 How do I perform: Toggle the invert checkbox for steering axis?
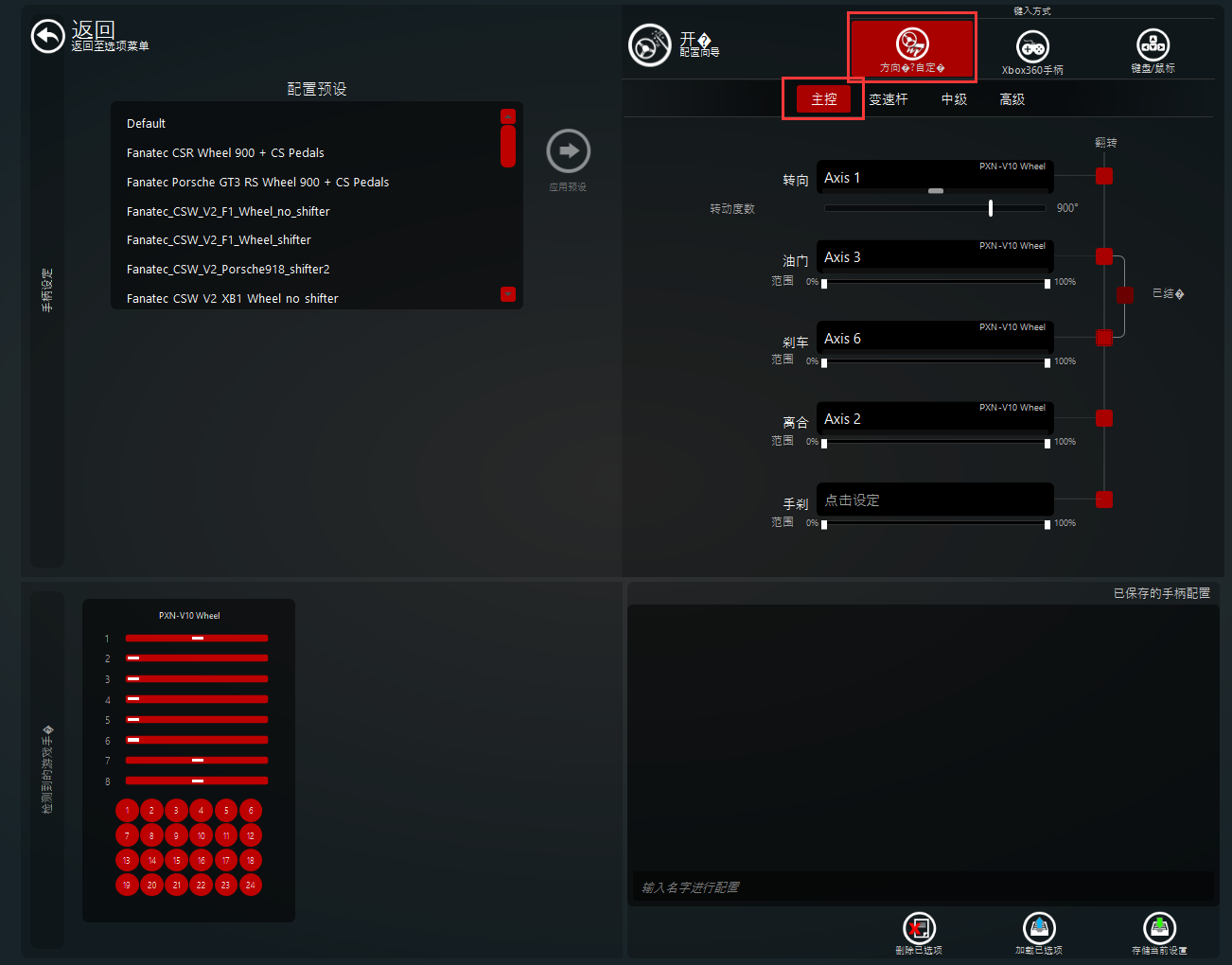click(1103, 177)
